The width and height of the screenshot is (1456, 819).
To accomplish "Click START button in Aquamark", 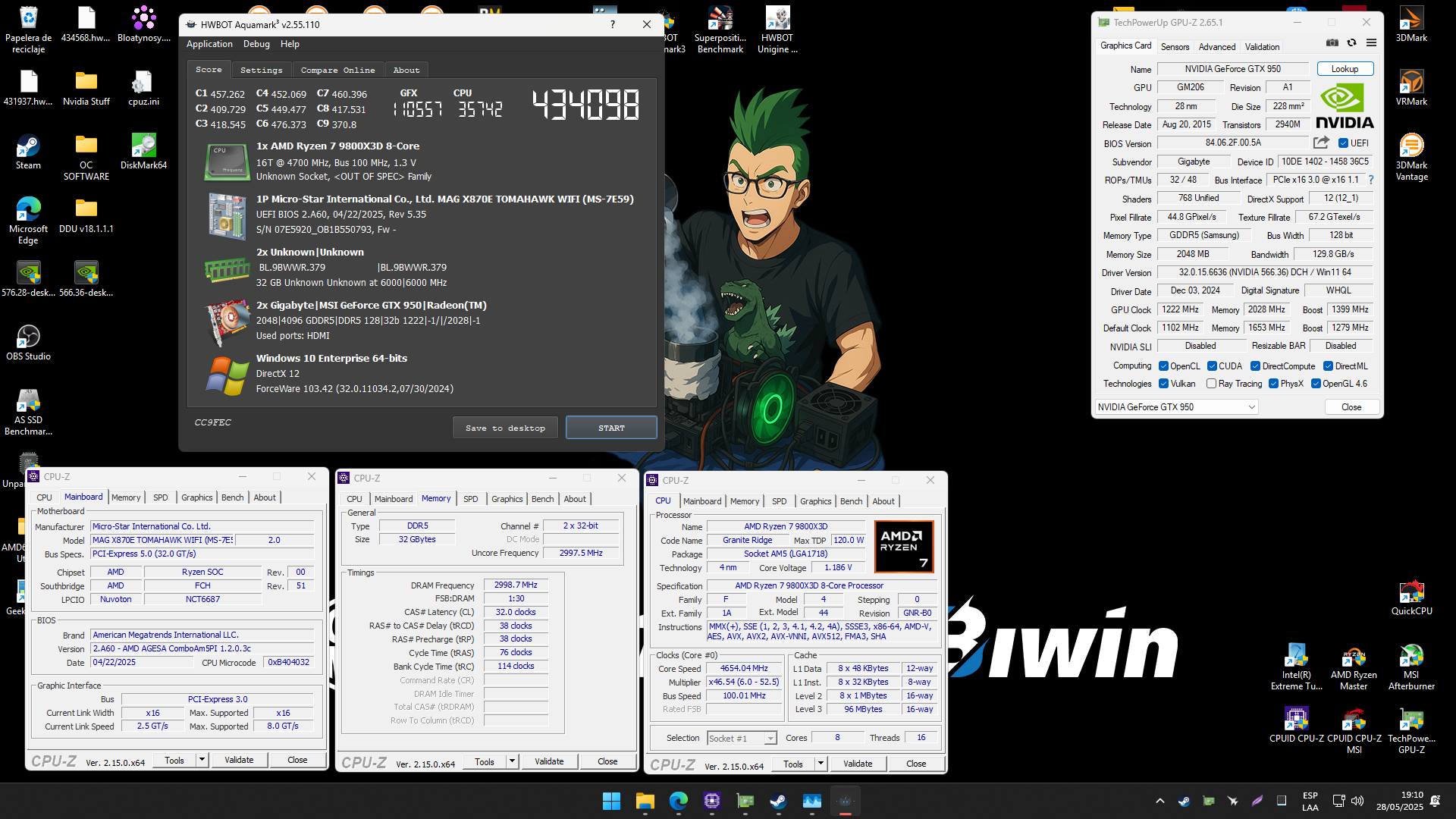I will [x=611, y=428].
